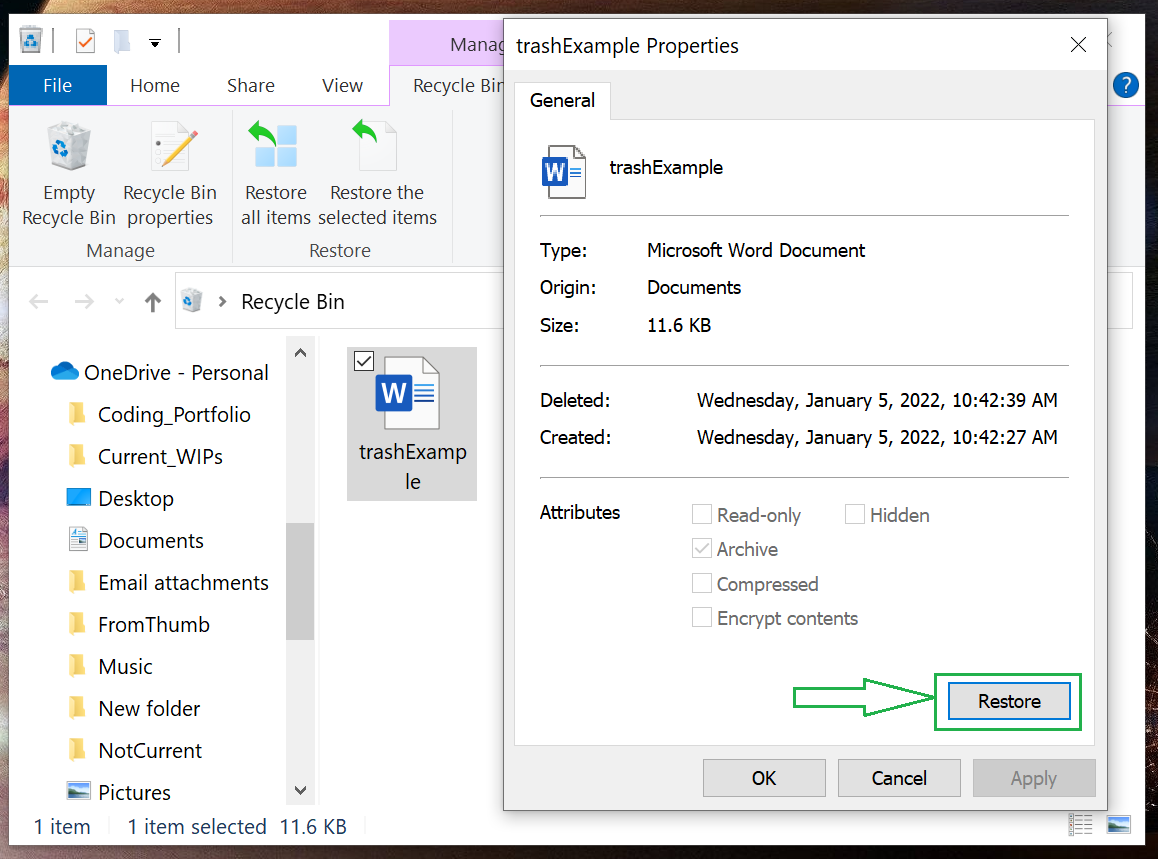Screen dimensions: 1158x859
Task: Close the trashExample Properties dialog
Action: [x=1078, y=45]
